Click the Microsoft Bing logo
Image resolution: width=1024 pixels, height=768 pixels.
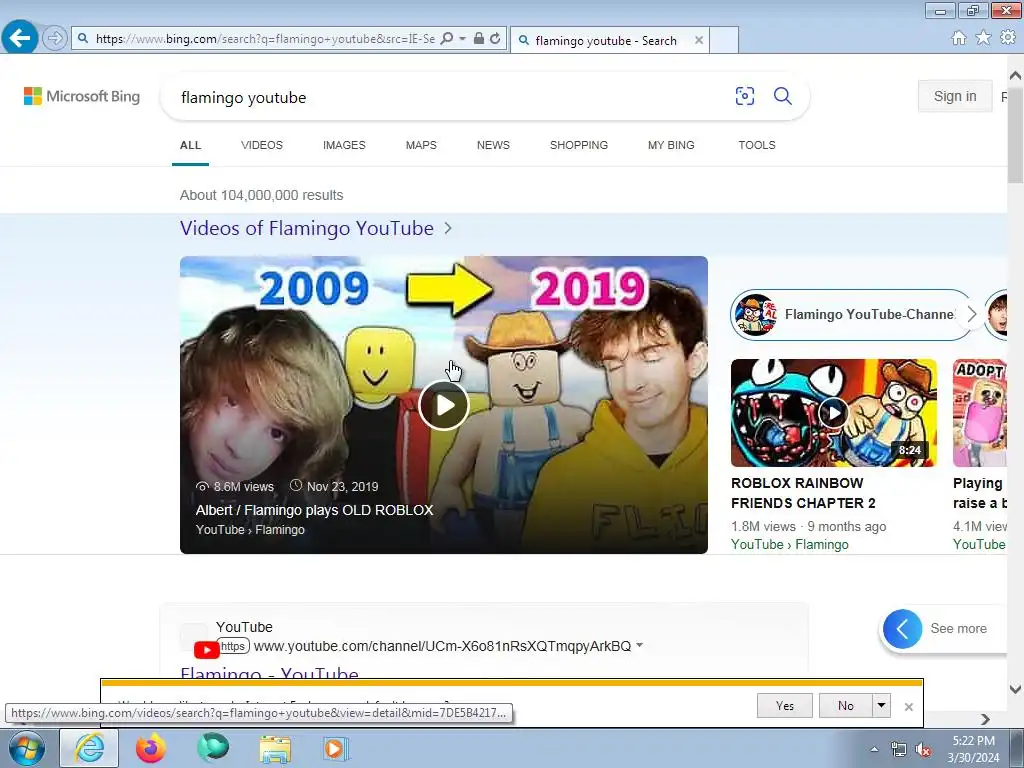(x=82, y=96)
